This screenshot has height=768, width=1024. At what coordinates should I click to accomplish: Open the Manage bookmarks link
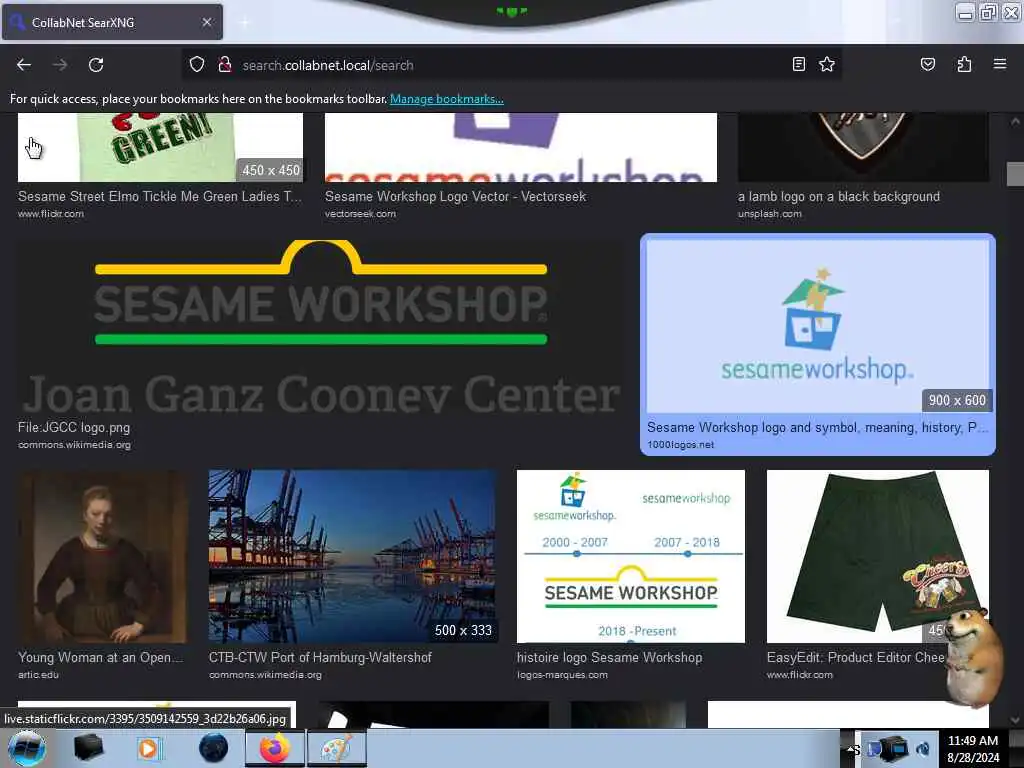(447, 99)
